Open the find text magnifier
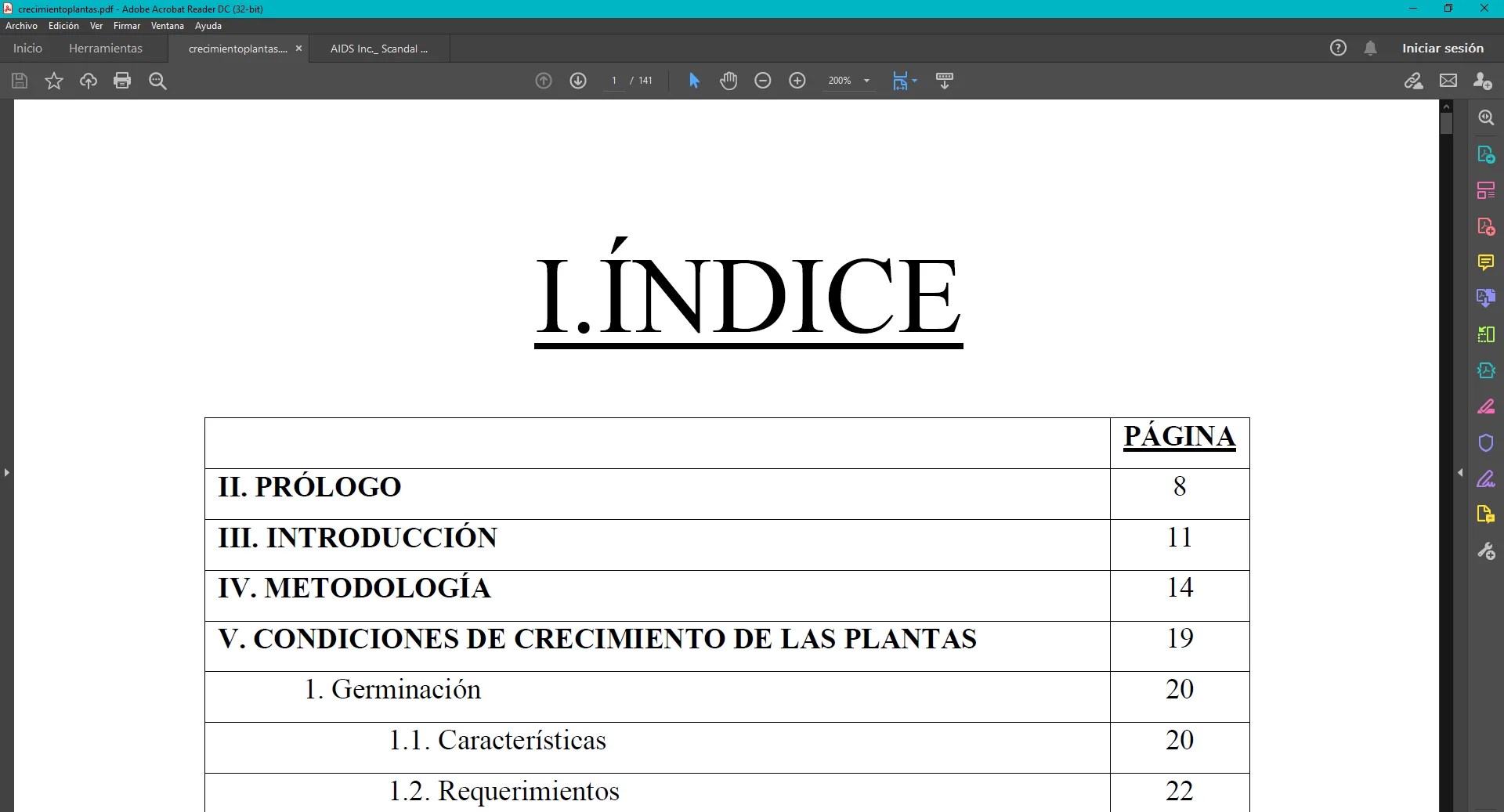Image resolution: width=1504 pixels, height=812 pixels. 157,81
